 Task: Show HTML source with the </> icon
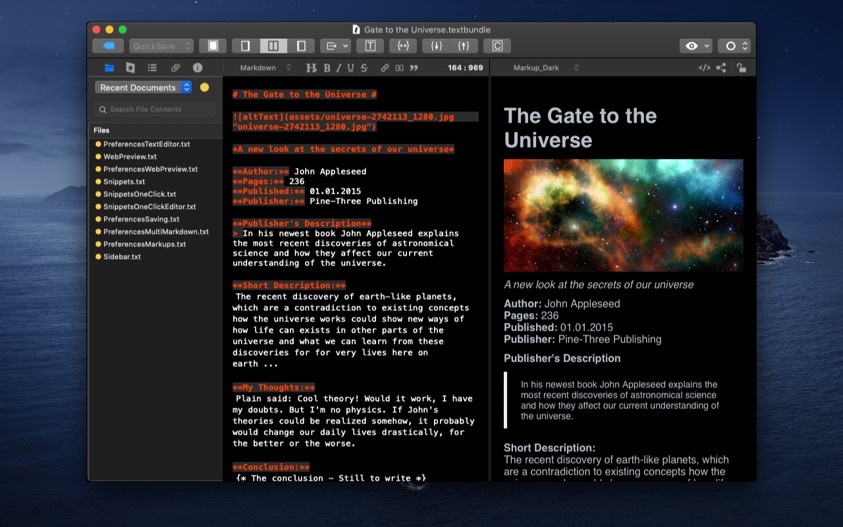(x=704, y=68)
